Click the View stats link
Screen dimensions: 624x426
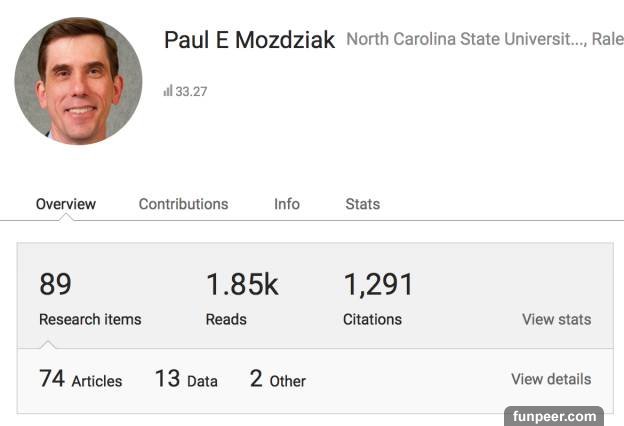556,320
